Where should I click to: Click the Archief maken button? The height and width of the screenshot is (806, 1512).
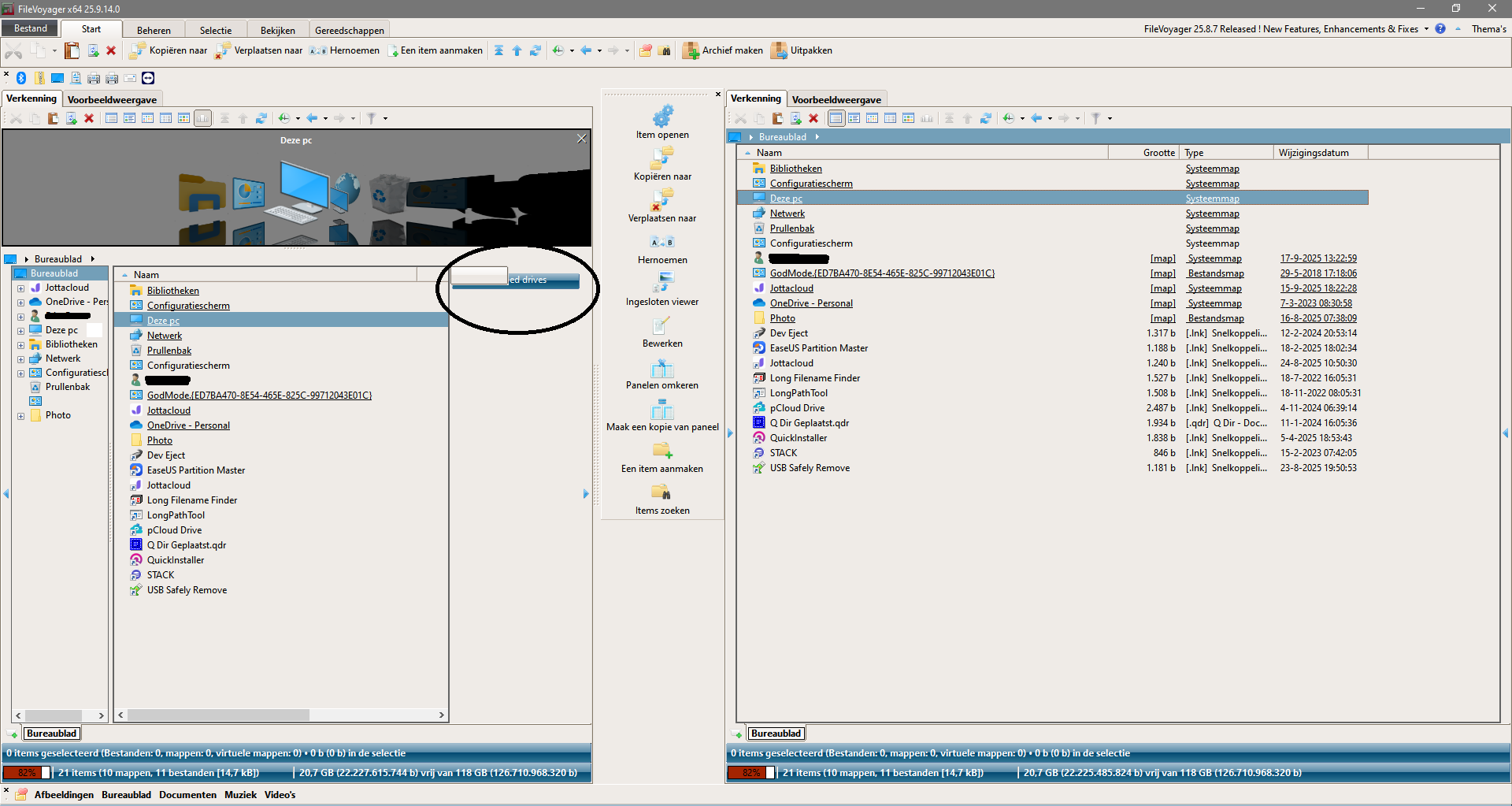coord(723,50)
